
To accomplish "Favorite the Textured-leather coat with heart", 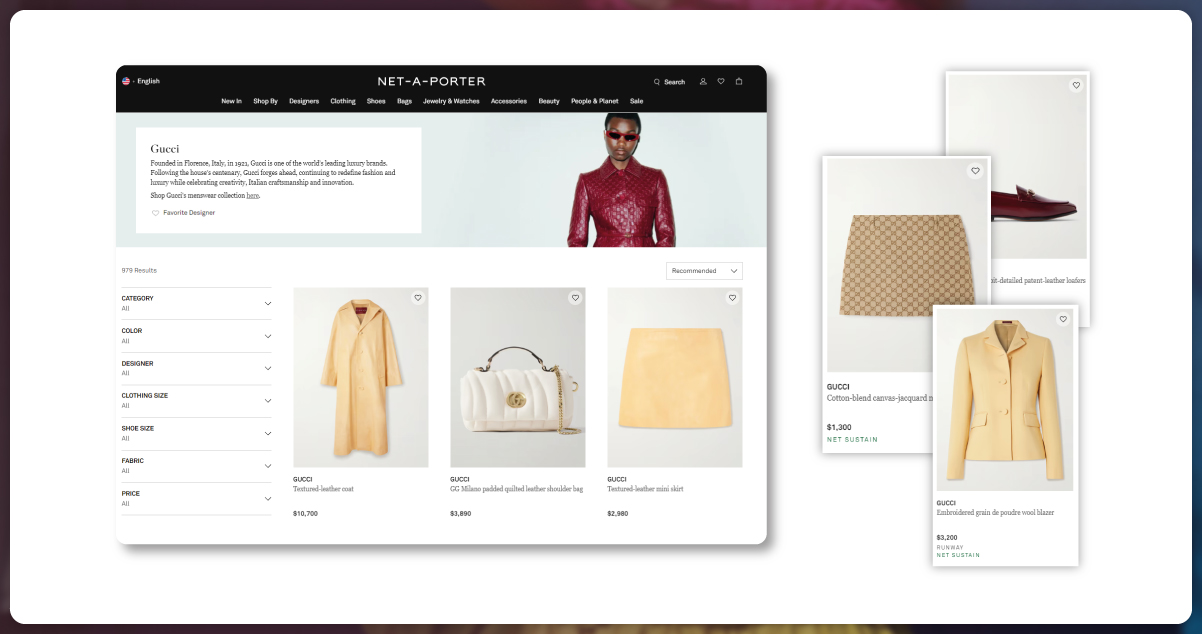I will 418,298.
